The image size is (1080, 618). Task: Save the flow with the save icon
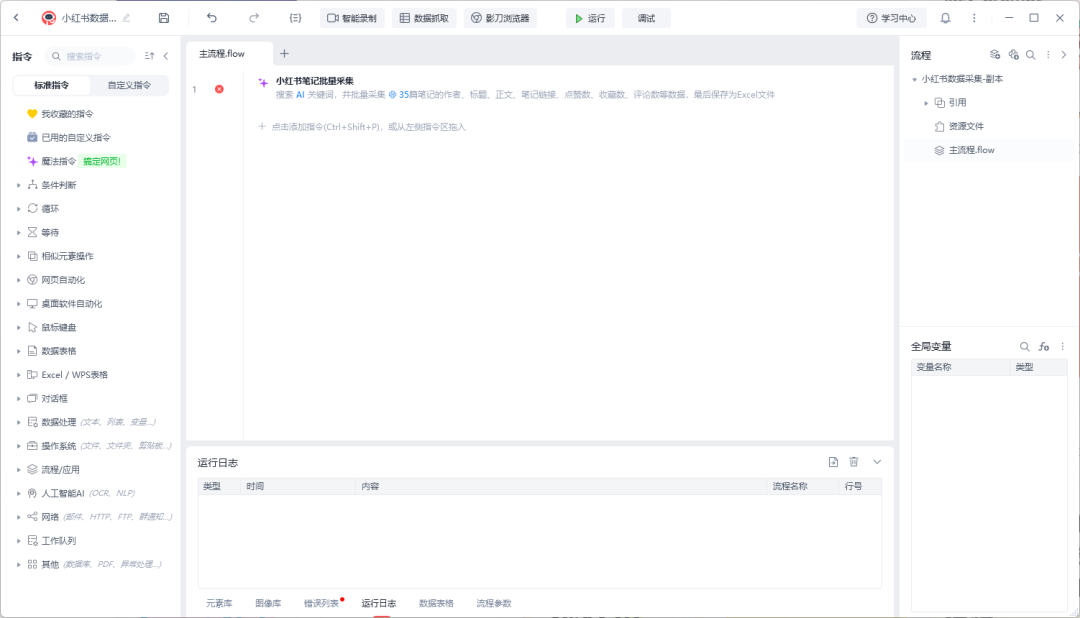164,18
